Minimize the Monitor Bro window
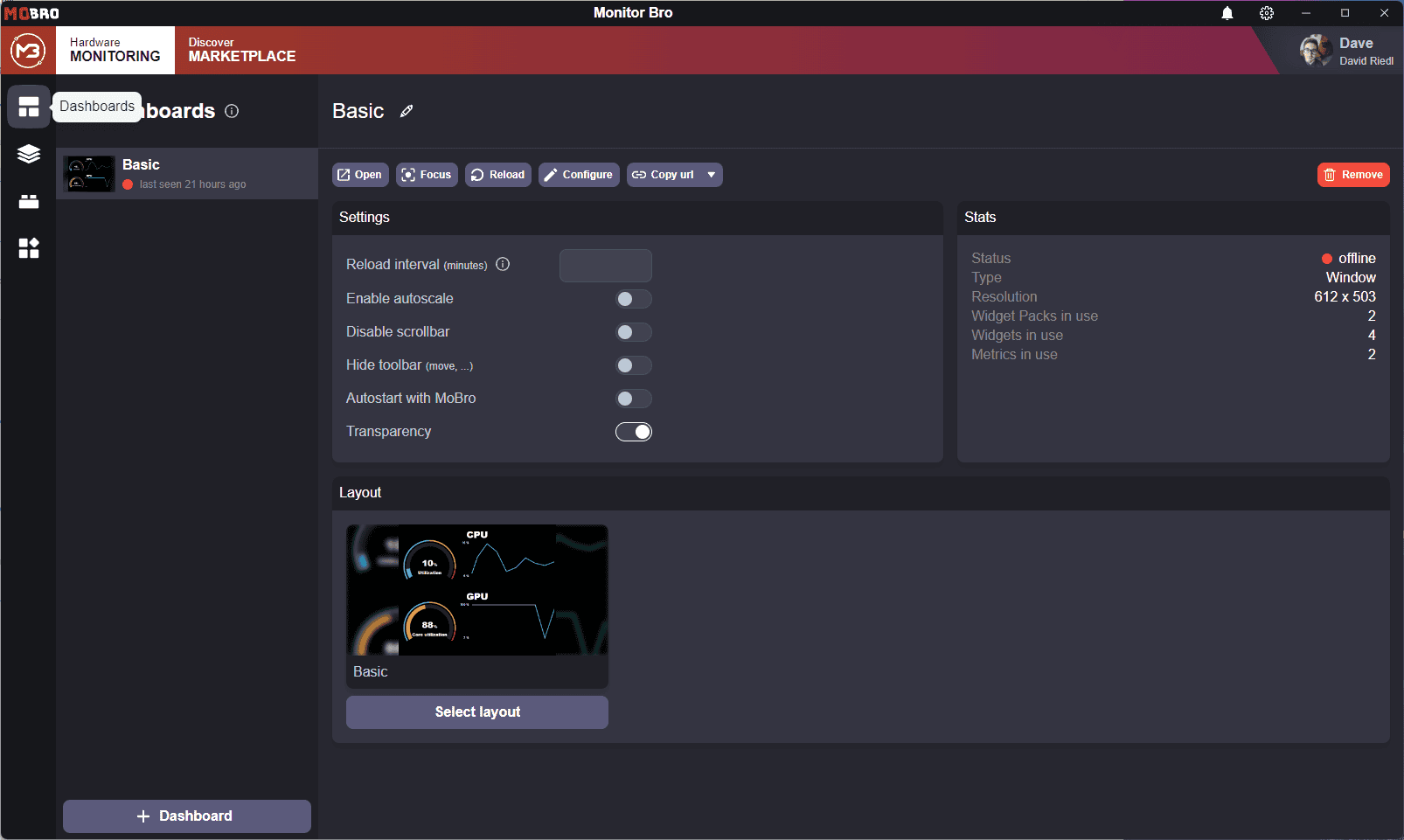The height and width of the screenshot is (840, 1404). [x=1306, y=13]
